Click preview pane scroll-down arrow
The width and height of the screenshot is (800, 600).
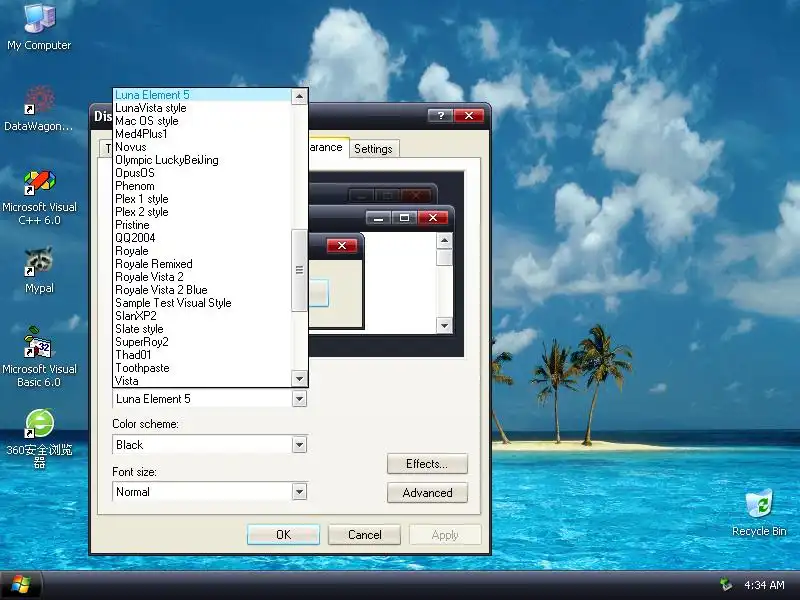coord(444,326)
